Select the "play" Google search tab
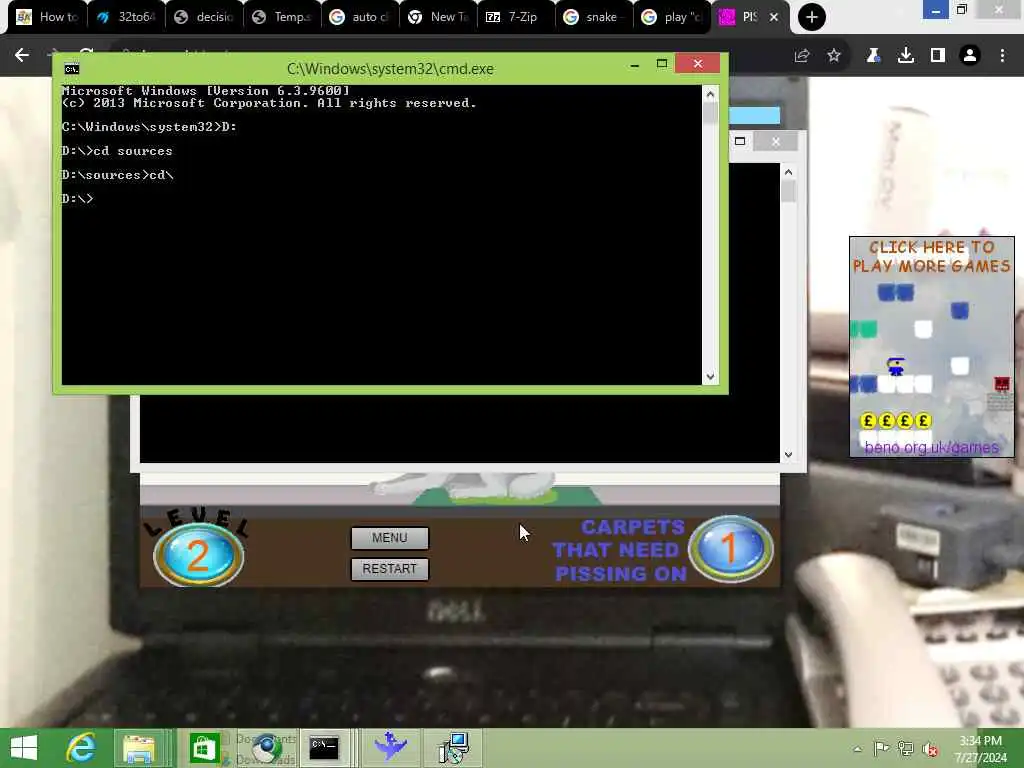 [x=672, y=17]
